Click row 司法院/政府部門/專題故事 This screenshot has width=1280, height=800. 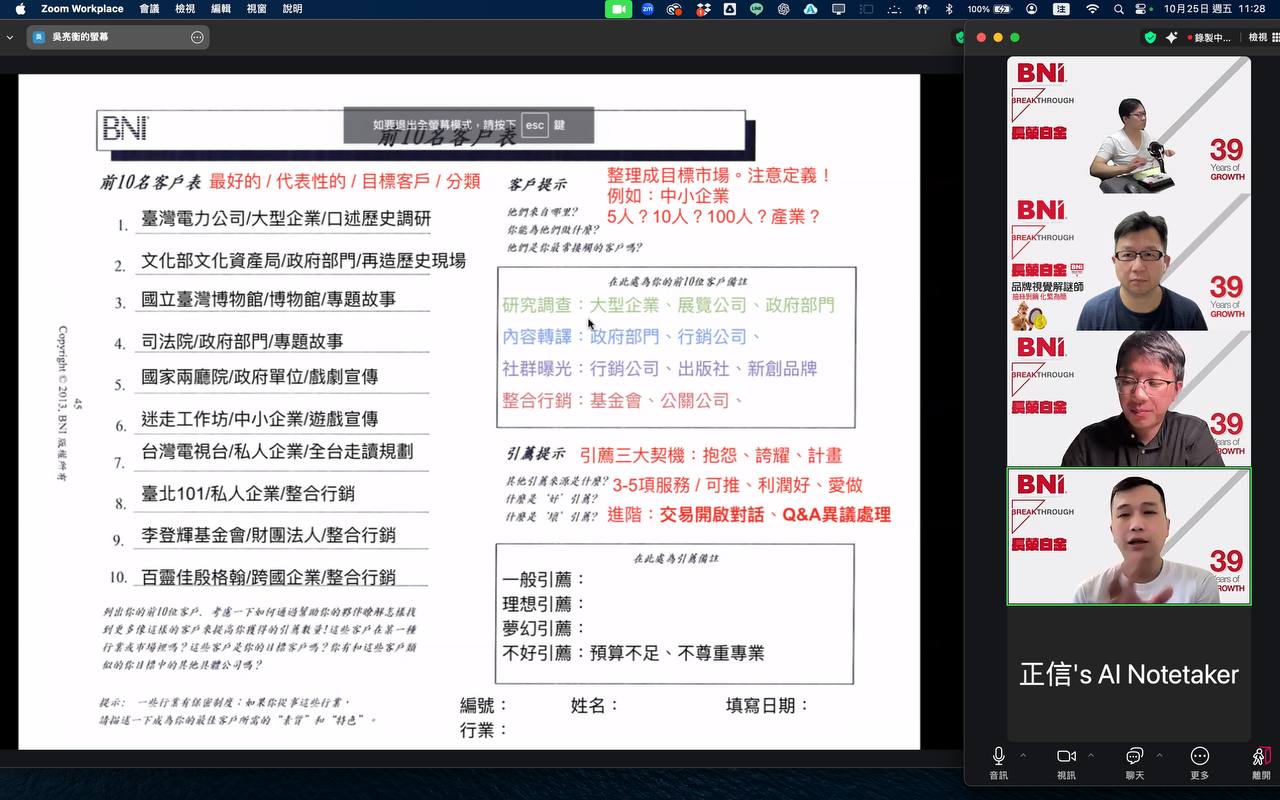pos(241,341)
